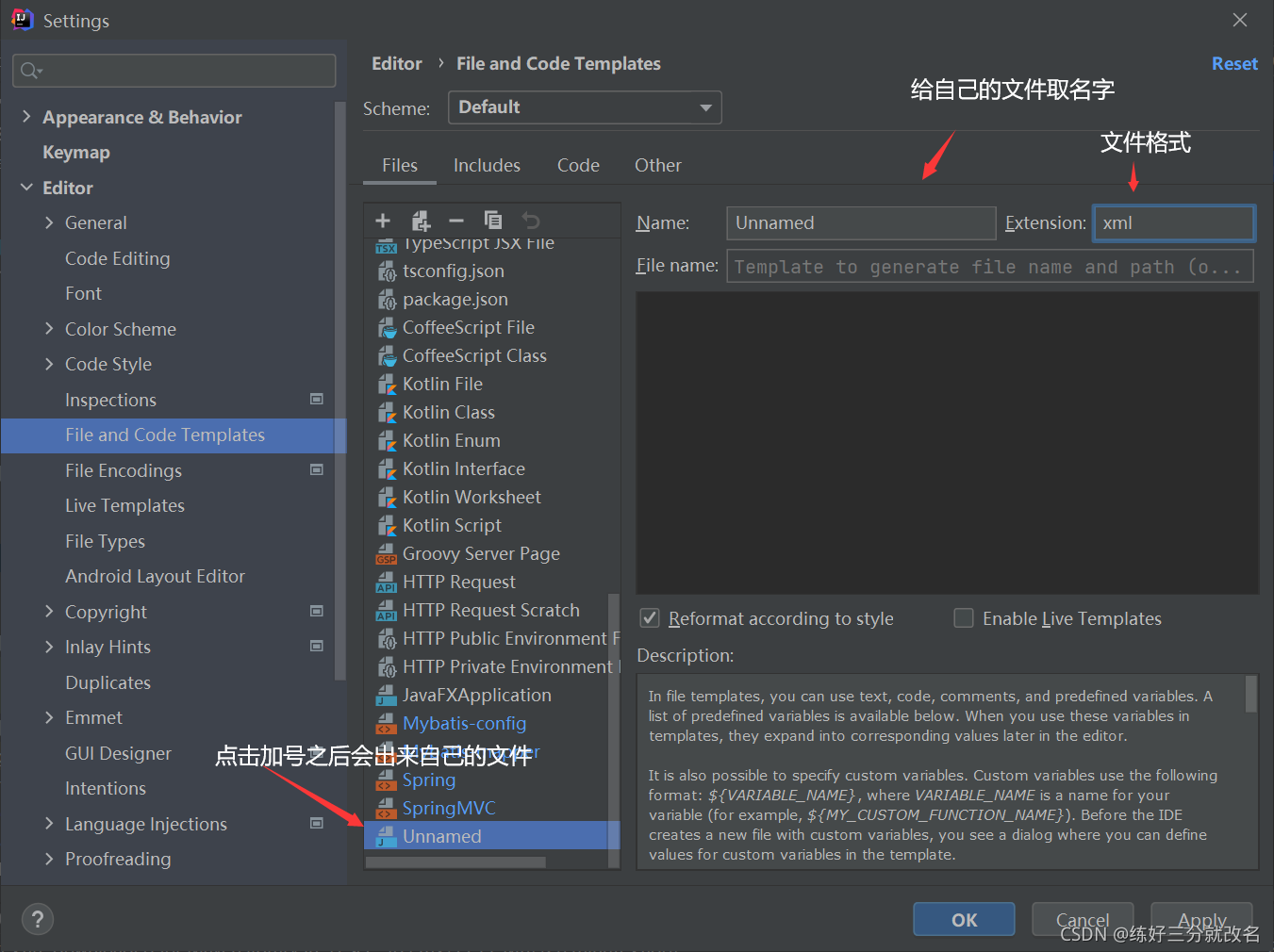Click the Kotlin Enum template icon
Screen dimensions: 1274x952
tap(387, 441)
